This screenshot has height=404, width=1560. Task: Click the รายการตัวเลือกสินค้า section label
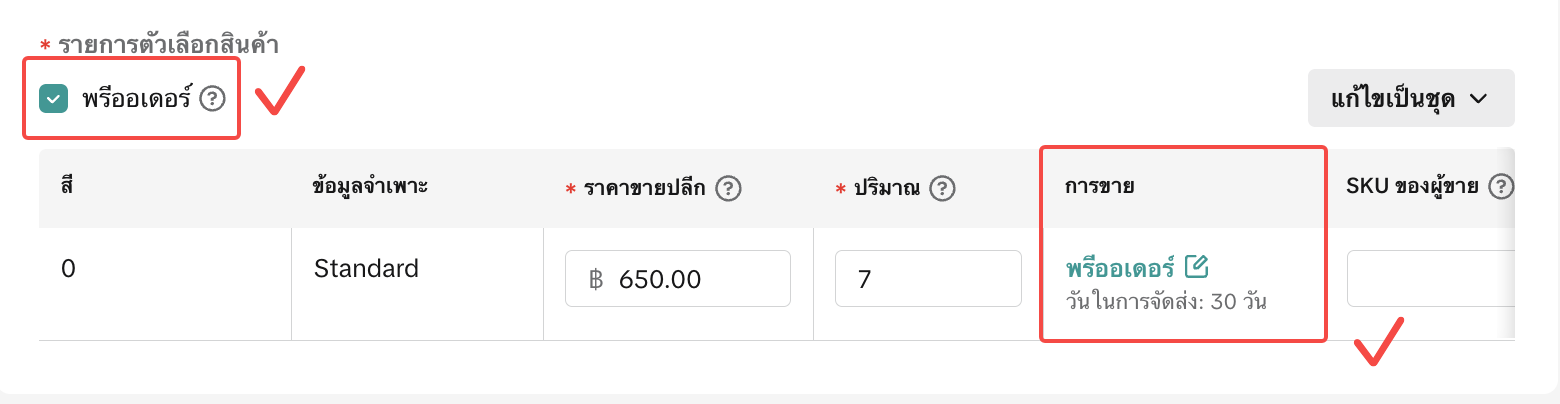[x=168, y=44]
